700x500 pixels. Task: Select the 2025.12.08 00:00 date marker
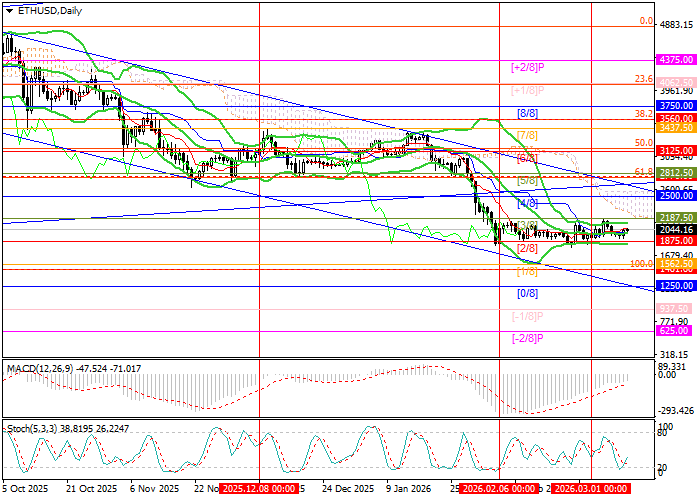click(259, 489)
